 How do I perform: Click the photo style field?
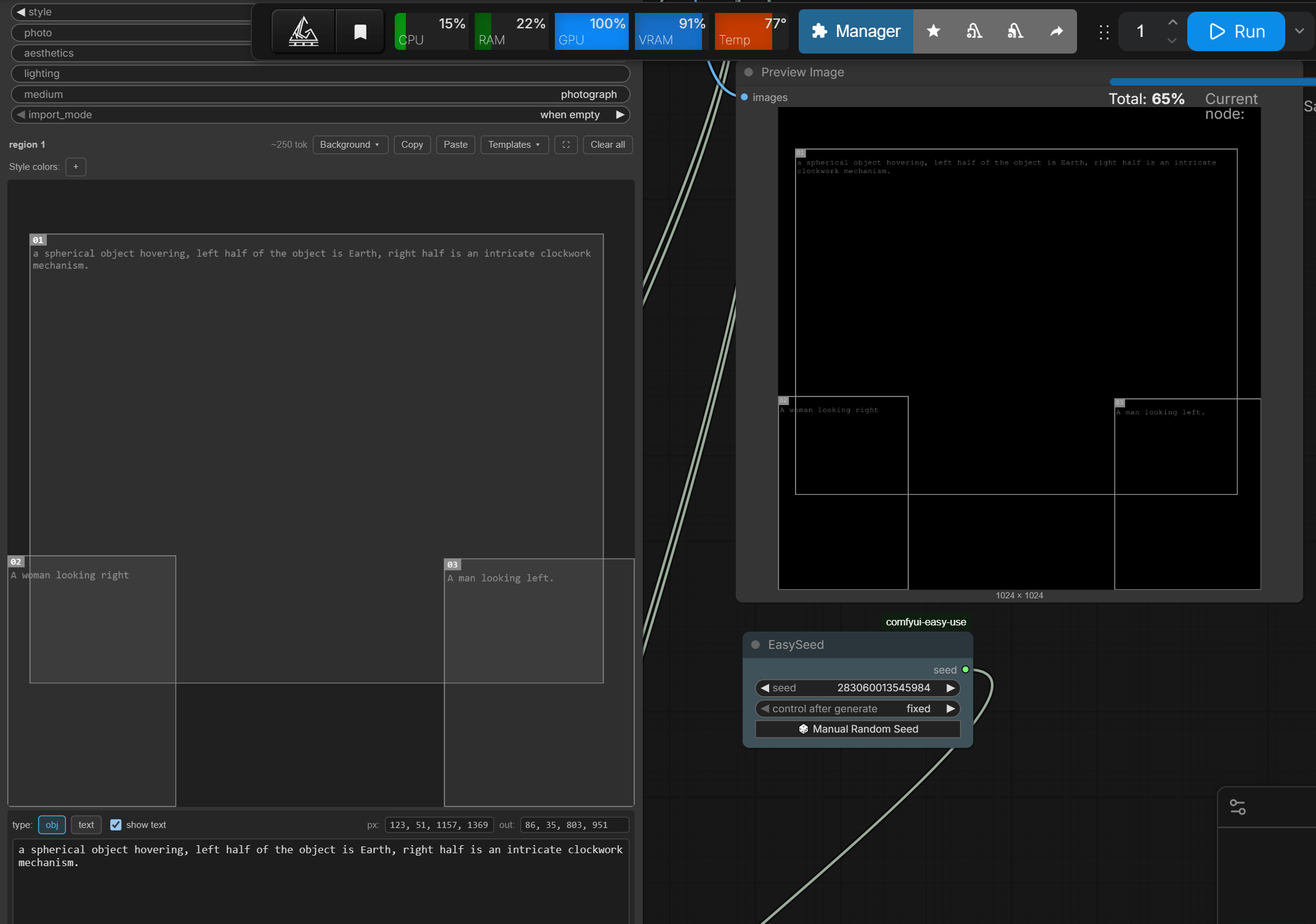pos(132,33)
